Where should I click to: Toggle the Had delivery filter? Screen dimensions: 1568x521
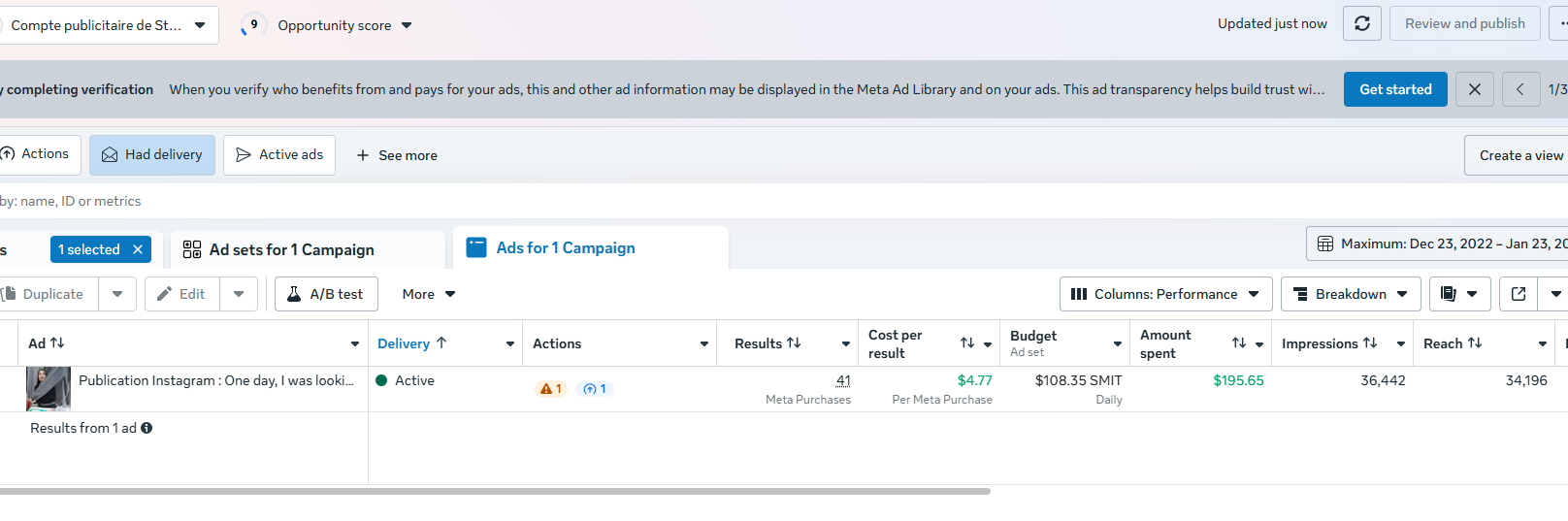click(152, 155)
